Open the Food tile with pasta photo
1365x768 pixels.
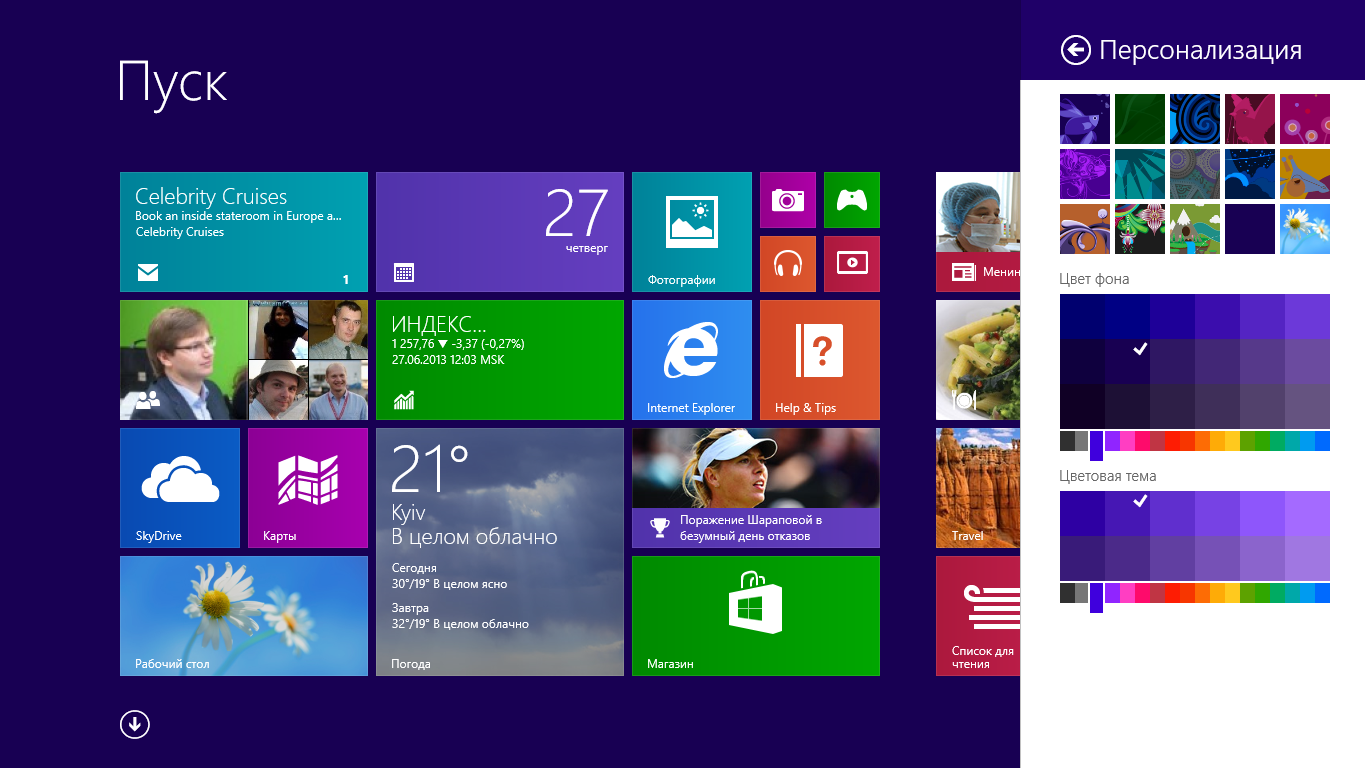[978, 360]
